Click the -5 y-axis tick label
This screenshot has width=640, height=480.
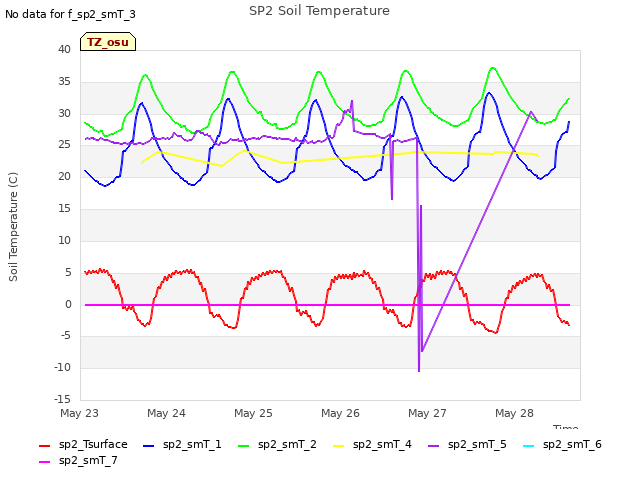pyautogui.click(x=65, y=336)
